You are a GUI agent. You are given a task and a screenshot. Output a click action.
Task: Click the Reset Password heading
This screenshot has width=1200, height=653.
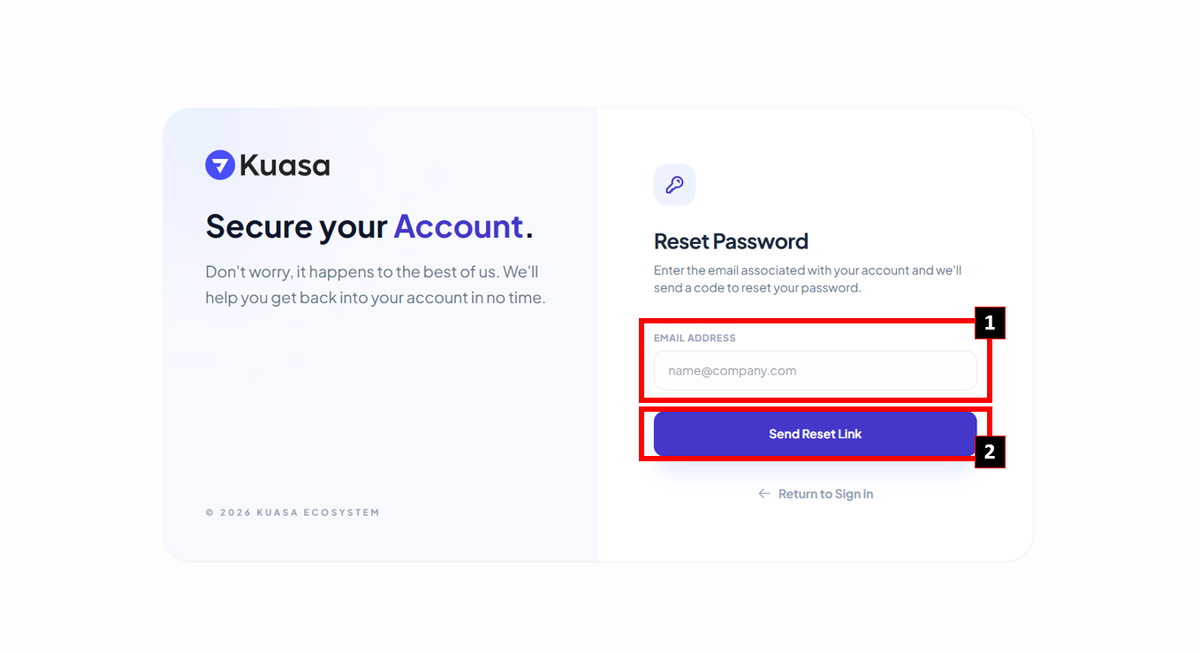click(731, 241)
